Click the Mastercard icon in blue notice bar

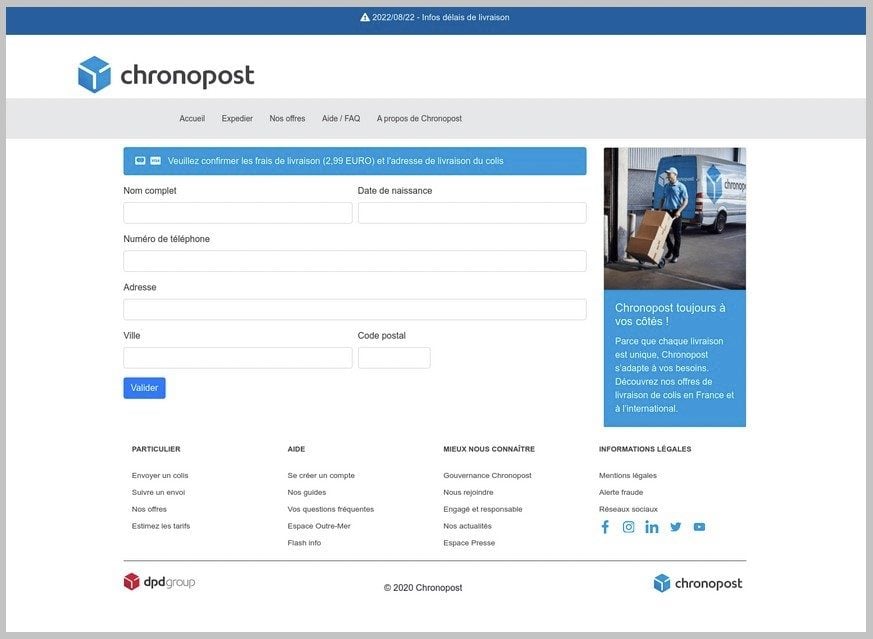(x=140, y=160)
